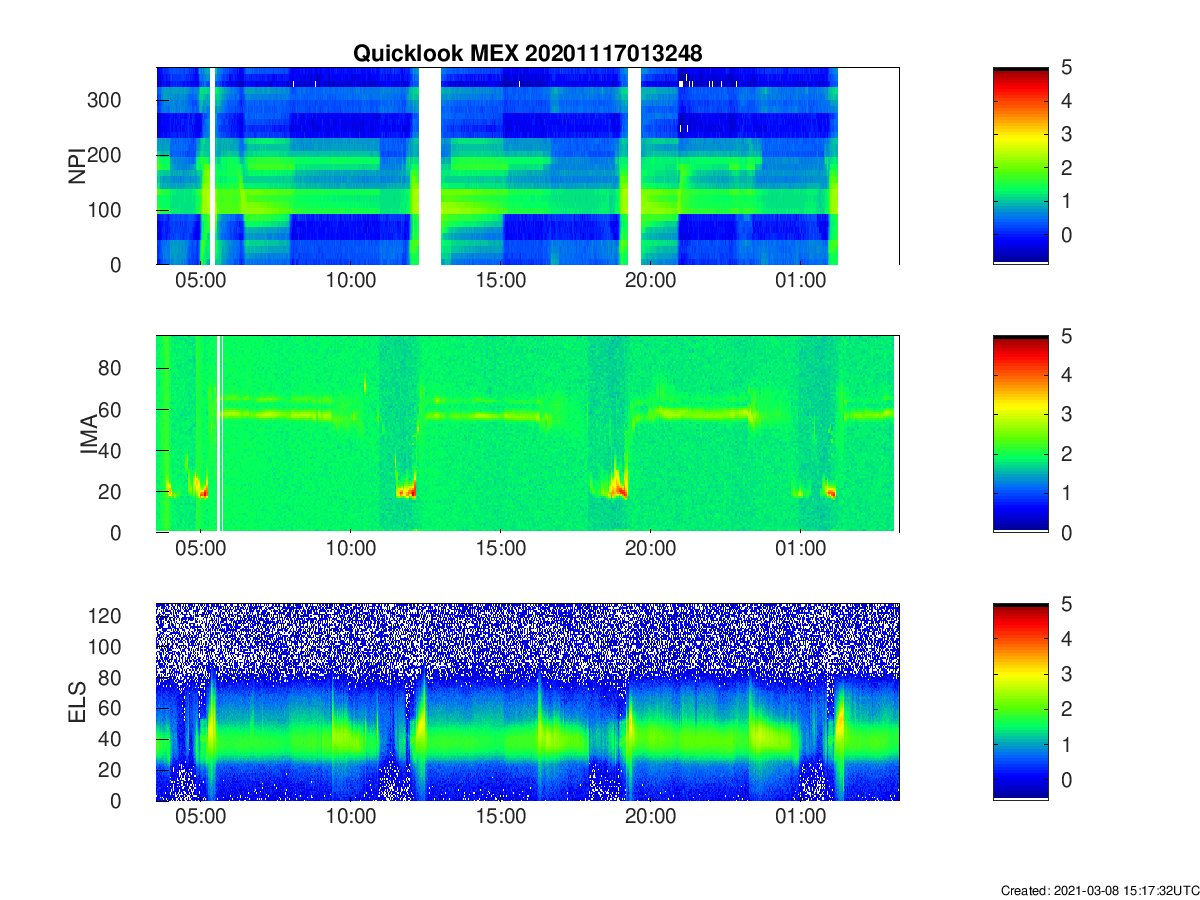Click the 15:00 tick under ELS plot
The image size is (1200, 900).
[x=501, y=817]
